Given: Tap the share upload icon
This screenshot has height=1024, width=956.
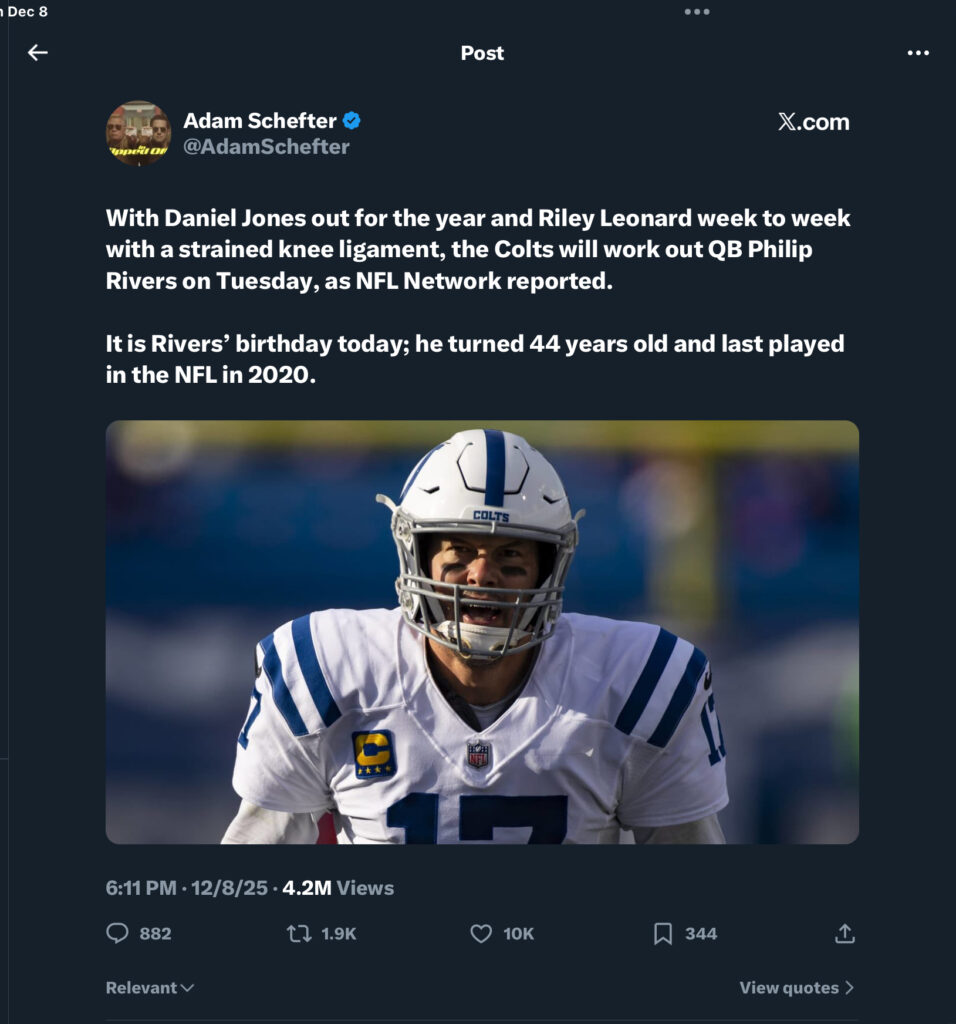Looking at the screenshot, I should click(x=845, y=933).
